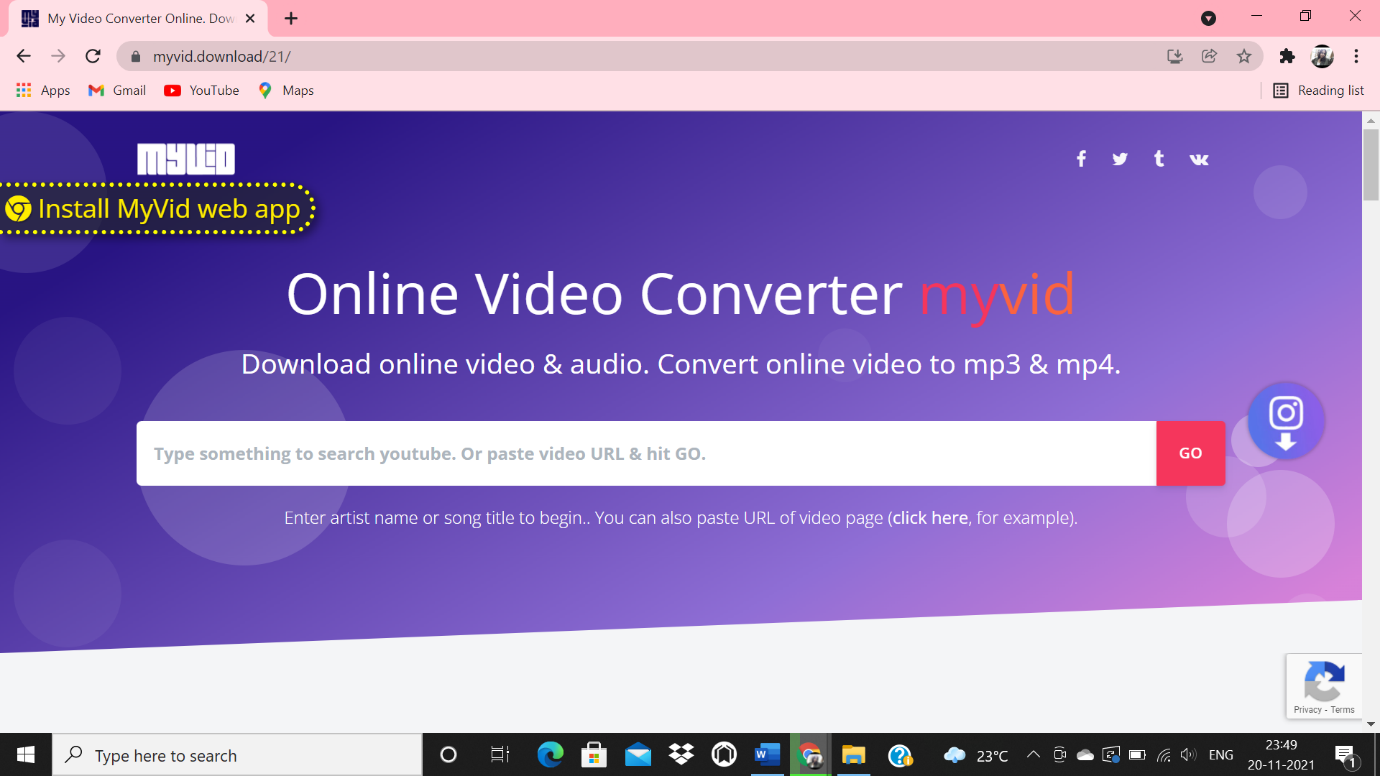Open Wi-Fi network settings tray icon
The image size is (1380, 776).
1163,755
